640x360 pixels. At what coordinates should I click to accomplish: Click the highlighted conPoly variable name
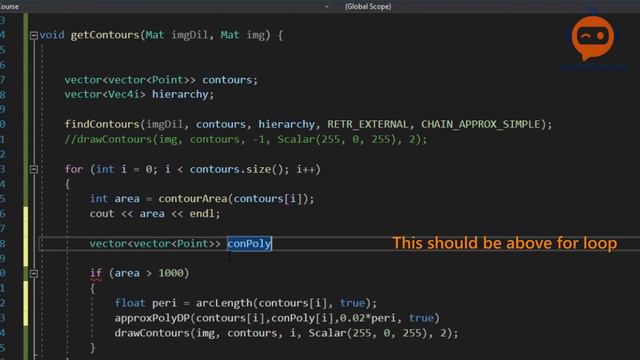pyautogui.click(x=249, y=243)
